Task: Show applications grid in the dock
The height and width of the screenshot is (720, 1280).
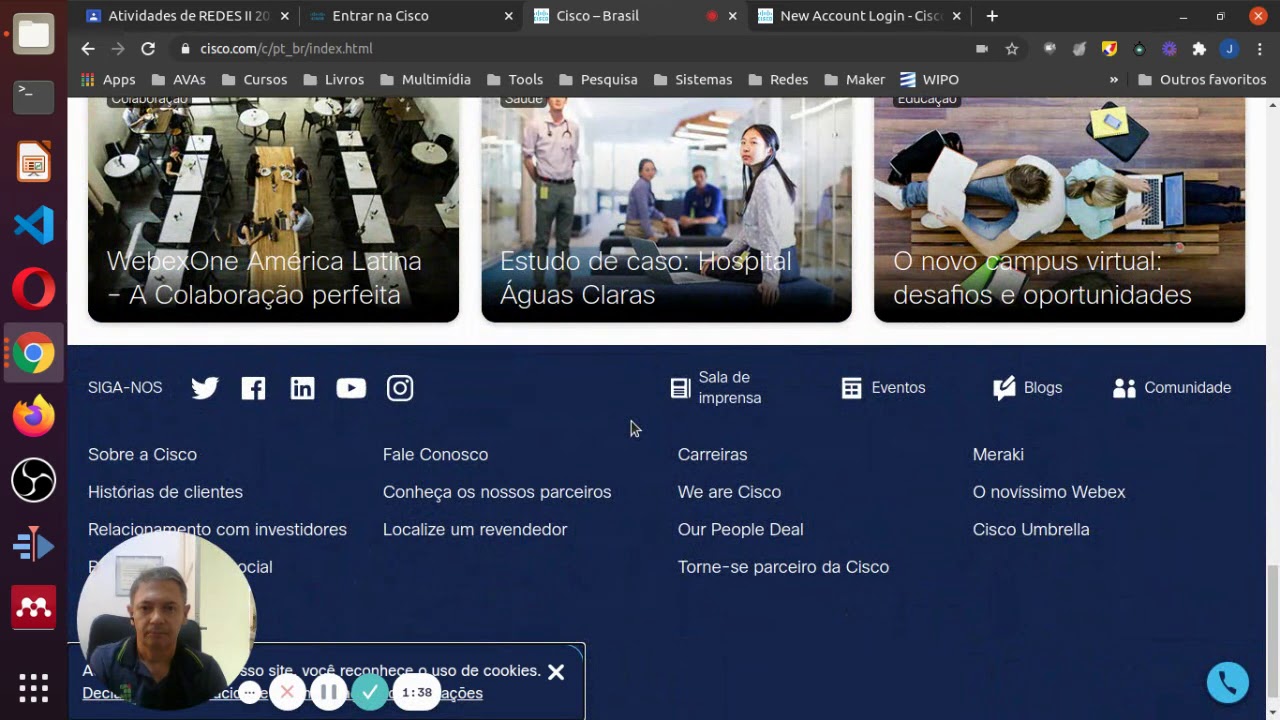Action: (33, 688)
